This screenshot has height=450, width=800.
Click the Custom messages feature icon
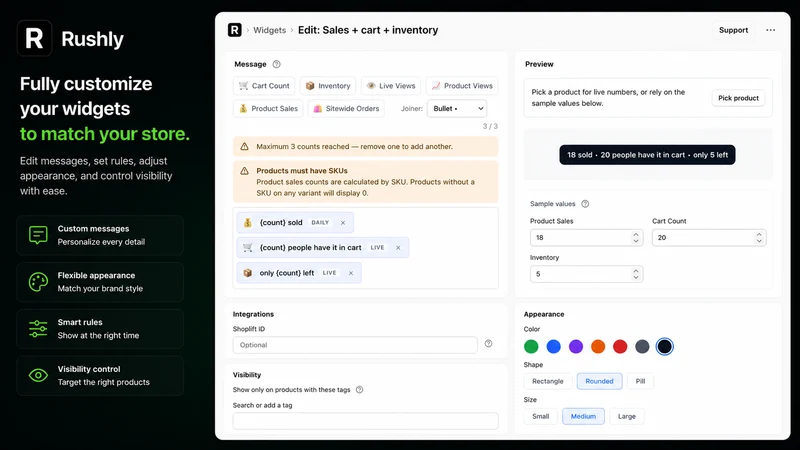38,235
